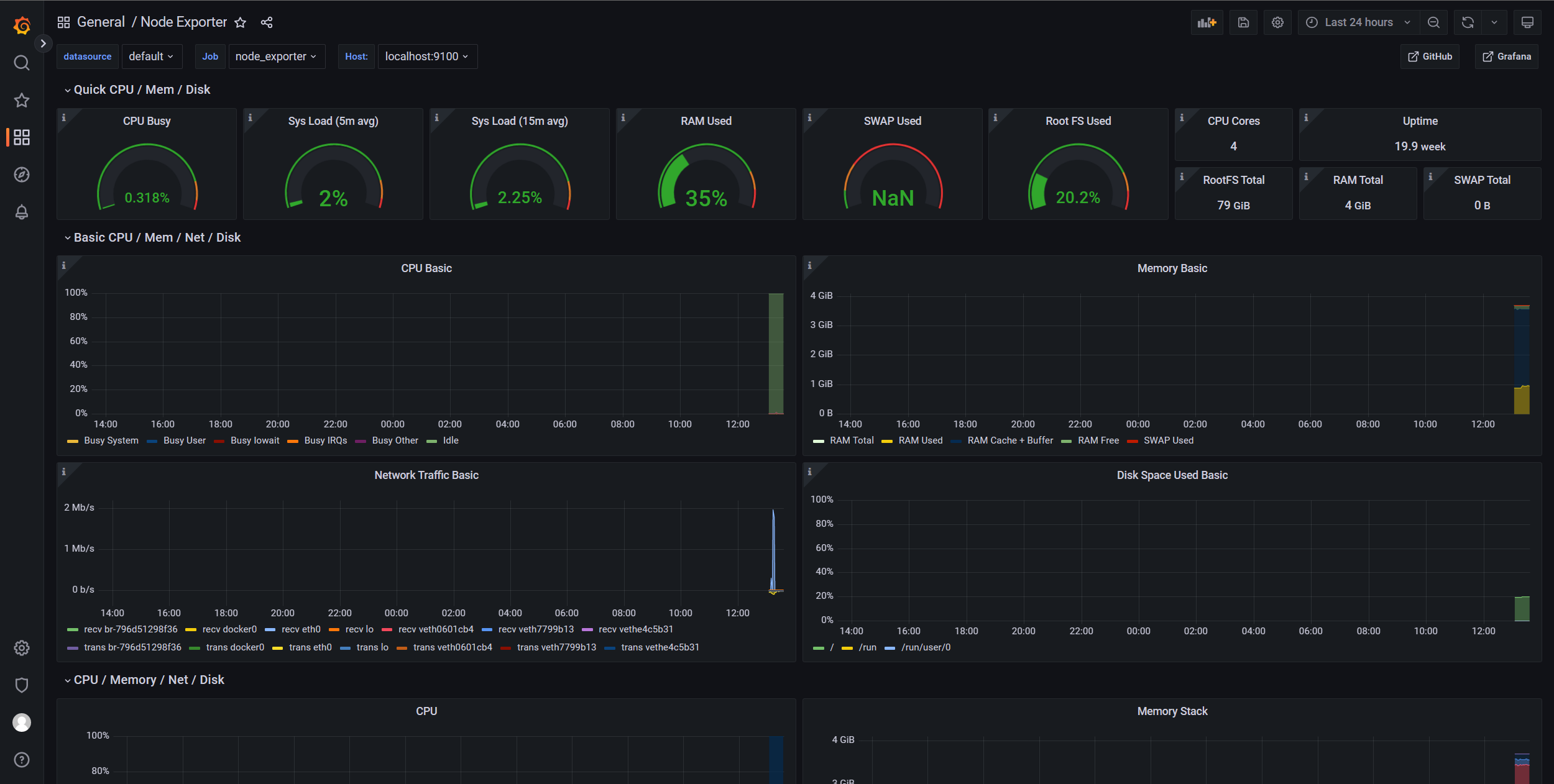Open Starred dashboards from the sidebar
The height and width of the screenshot is (784, 1554).
pyautogui.click(x=22, y=100)
